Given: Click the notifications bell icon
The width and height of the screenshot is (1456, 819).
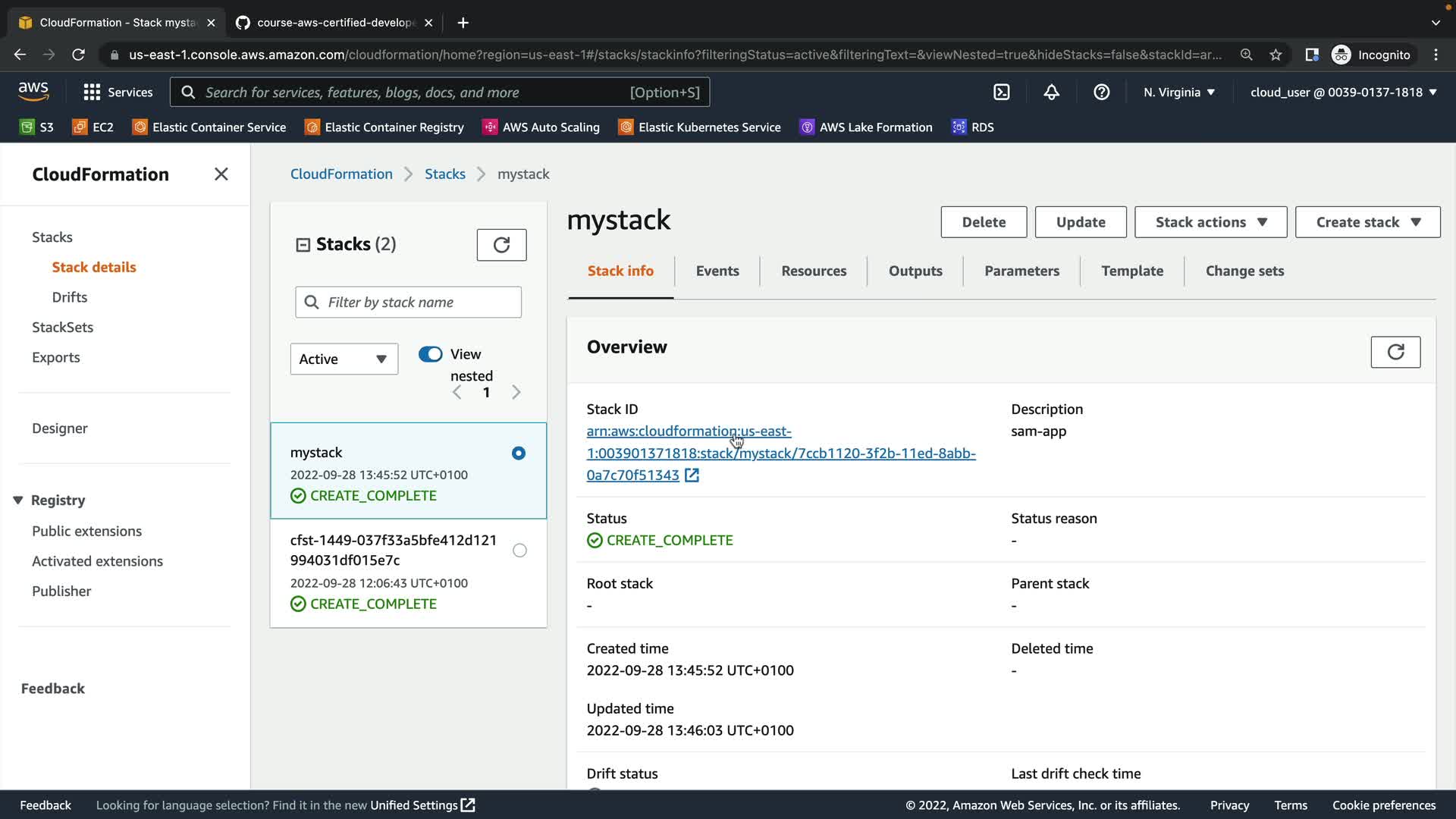Looking at the screenshot, I should (x=1051, y=93).
